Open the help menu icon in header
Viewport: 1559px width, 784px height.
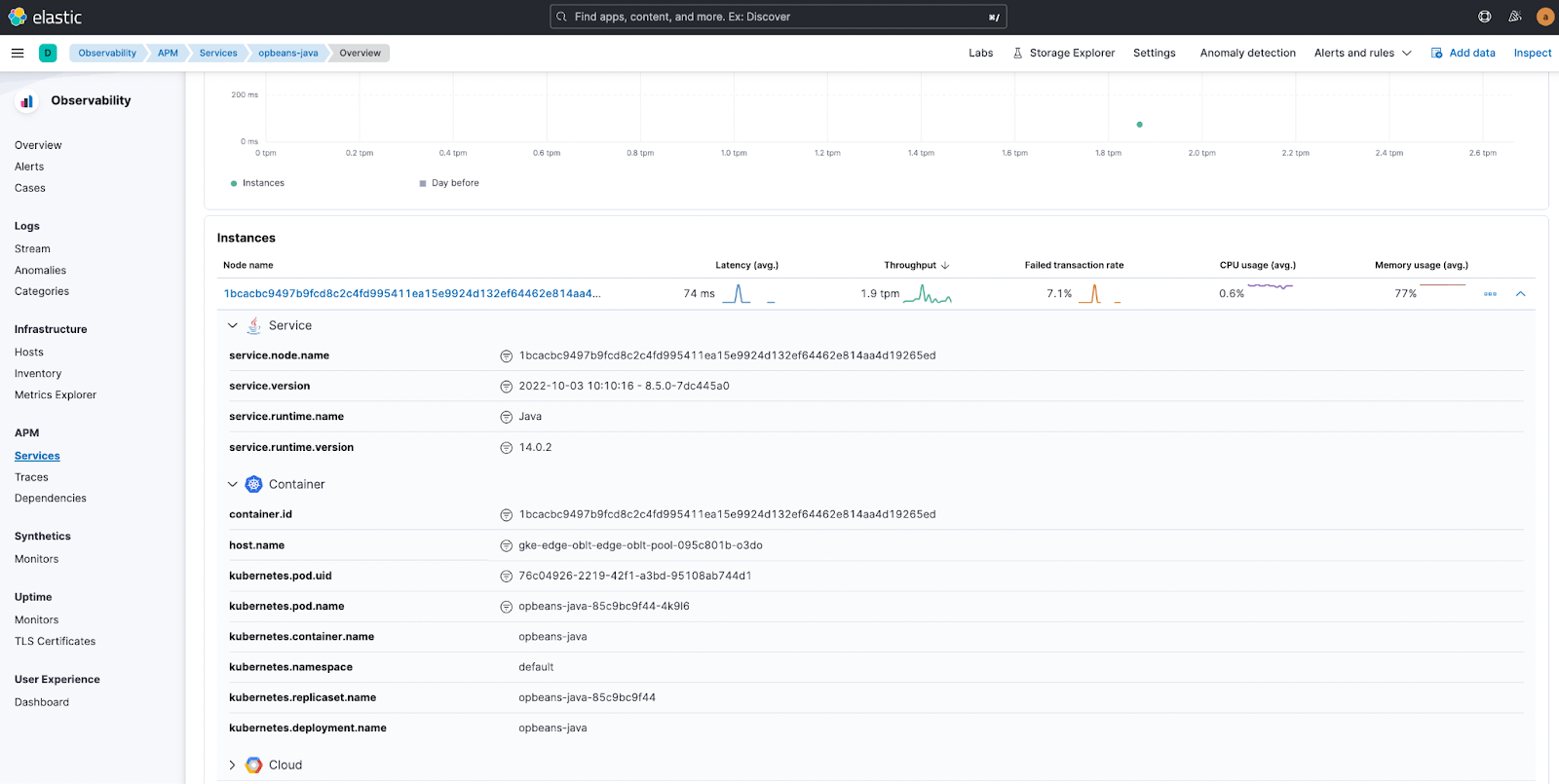click(1485, 17)
